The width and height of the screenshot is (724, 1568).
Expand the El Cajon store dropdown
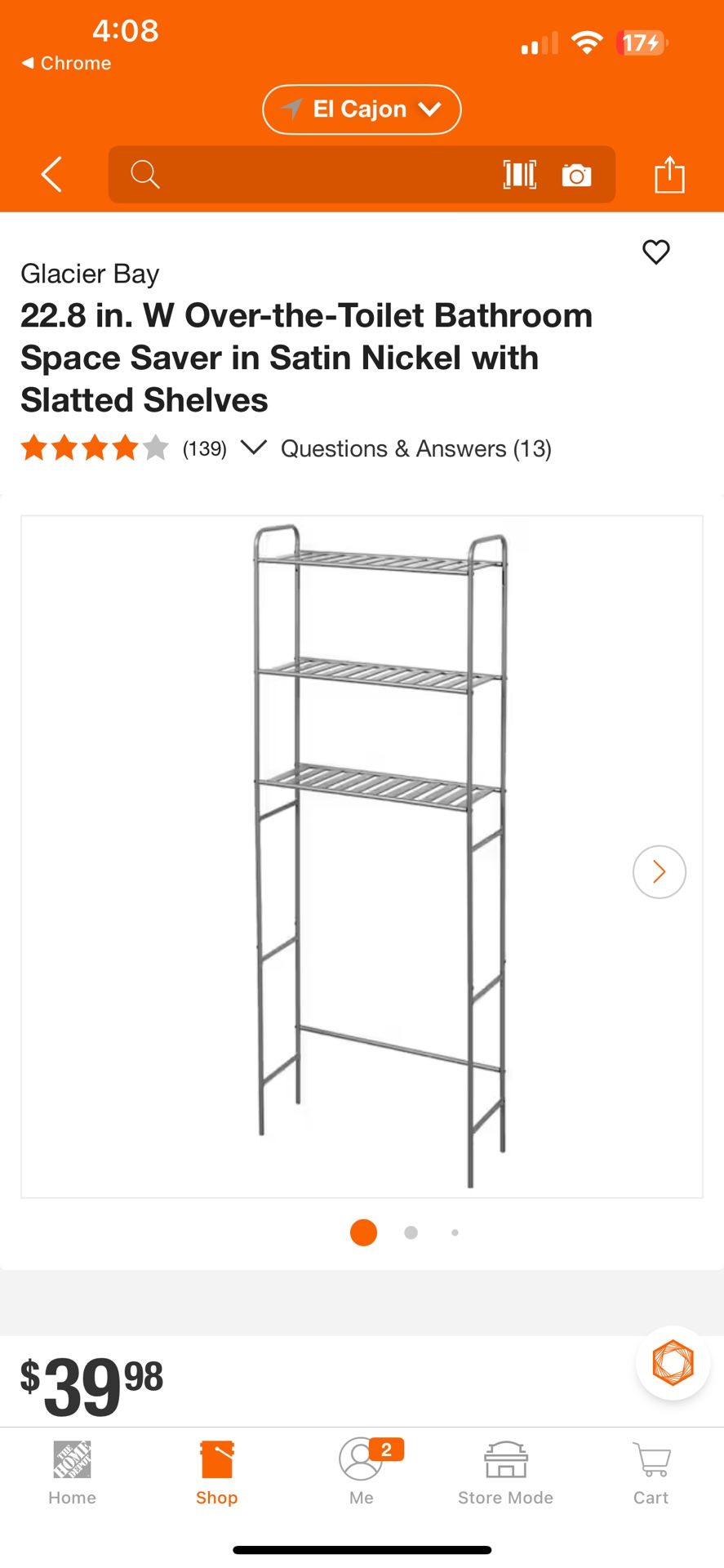click(x=362, y=109)
